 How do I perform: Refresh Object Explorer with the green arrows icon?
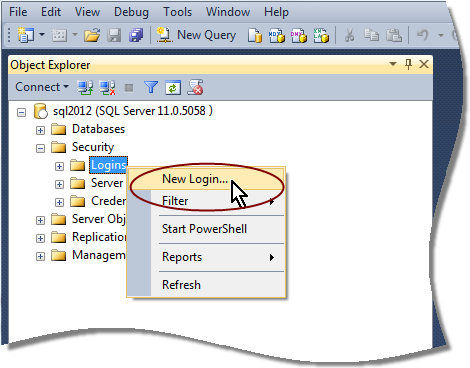pyautogui.click(x=173, y=88)
